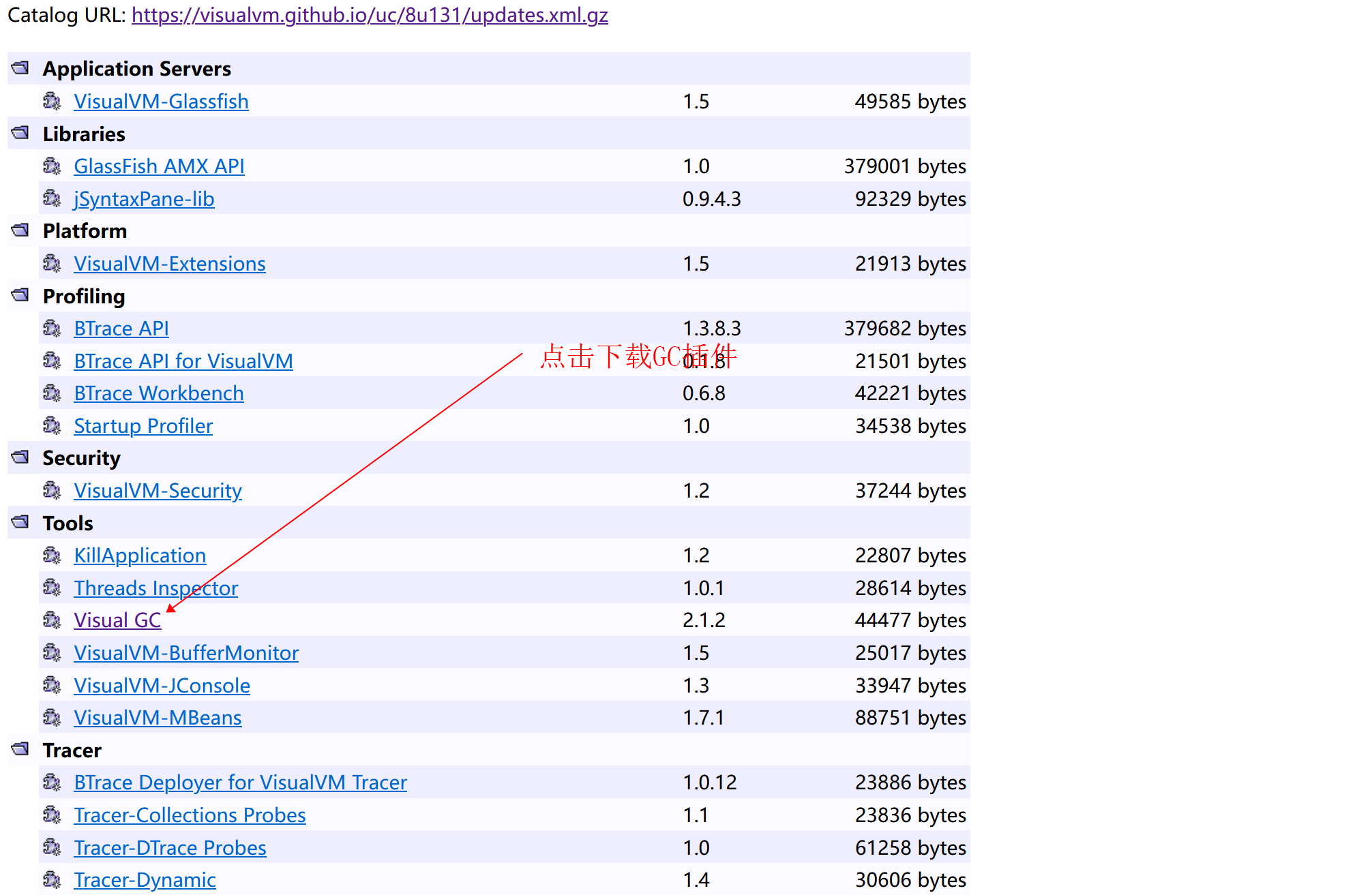Click version 2.1.2 of Visual GC
Screen dimensions: 1372x895
[704, 620]
